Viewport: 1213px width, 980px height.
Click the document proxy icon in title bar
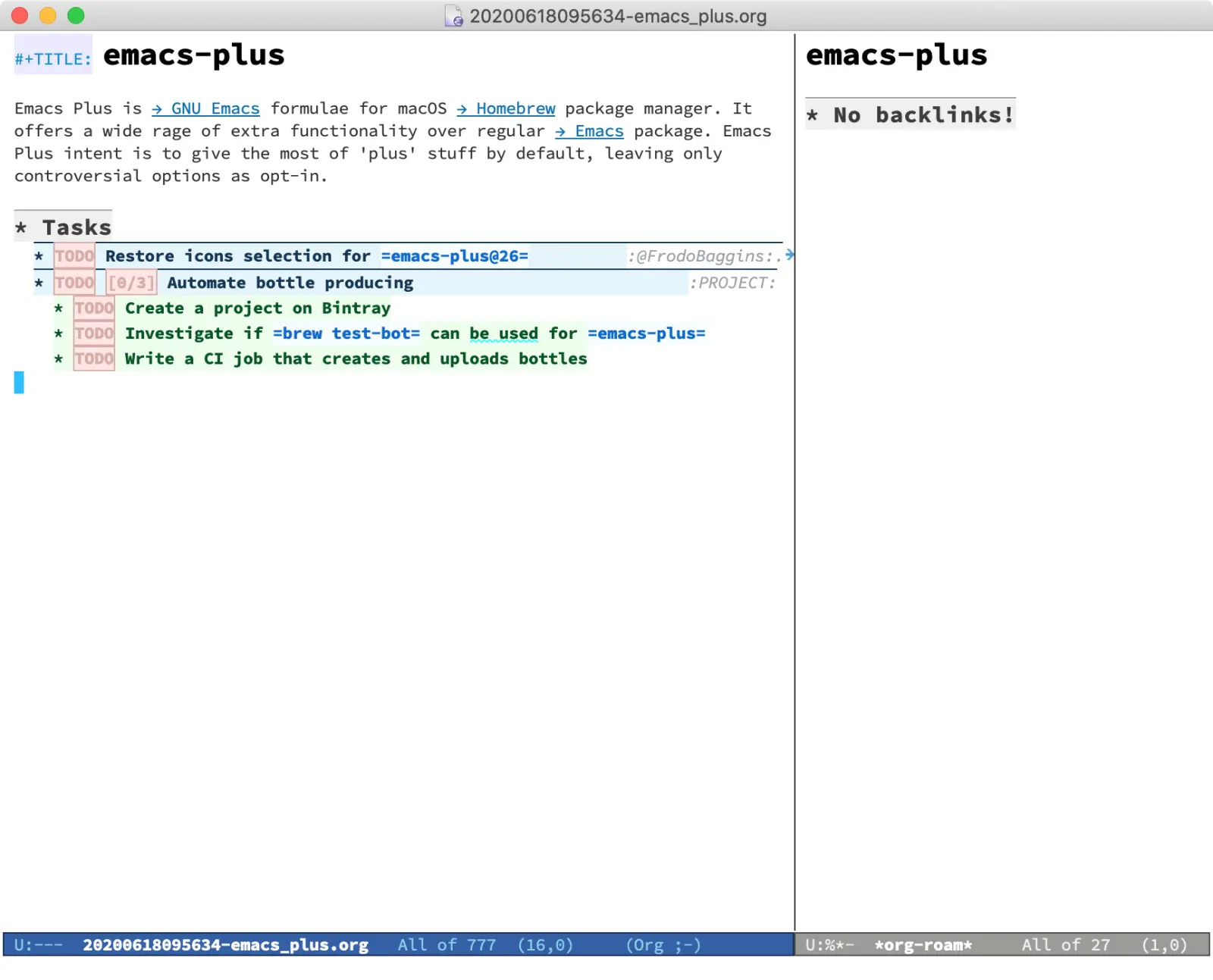(453, 16)
